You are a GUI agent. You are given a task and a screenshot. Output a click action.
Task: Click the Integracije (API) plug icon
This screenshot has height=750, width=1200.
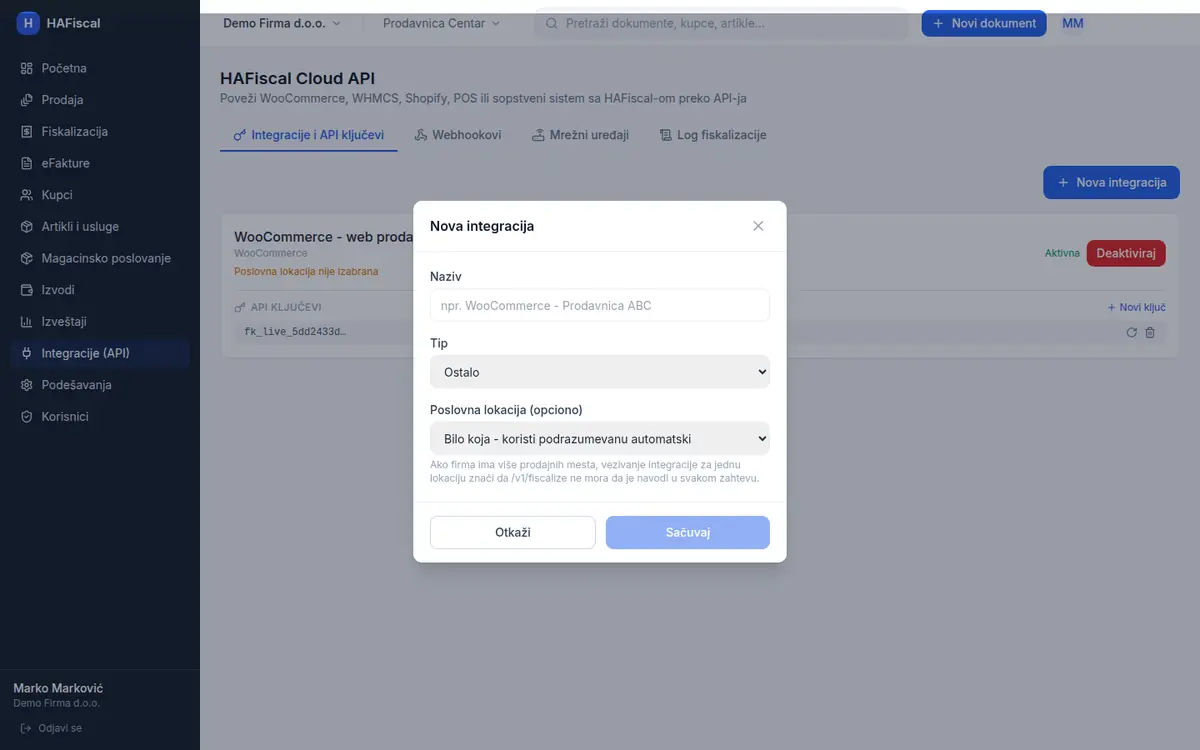coord(27,353)
